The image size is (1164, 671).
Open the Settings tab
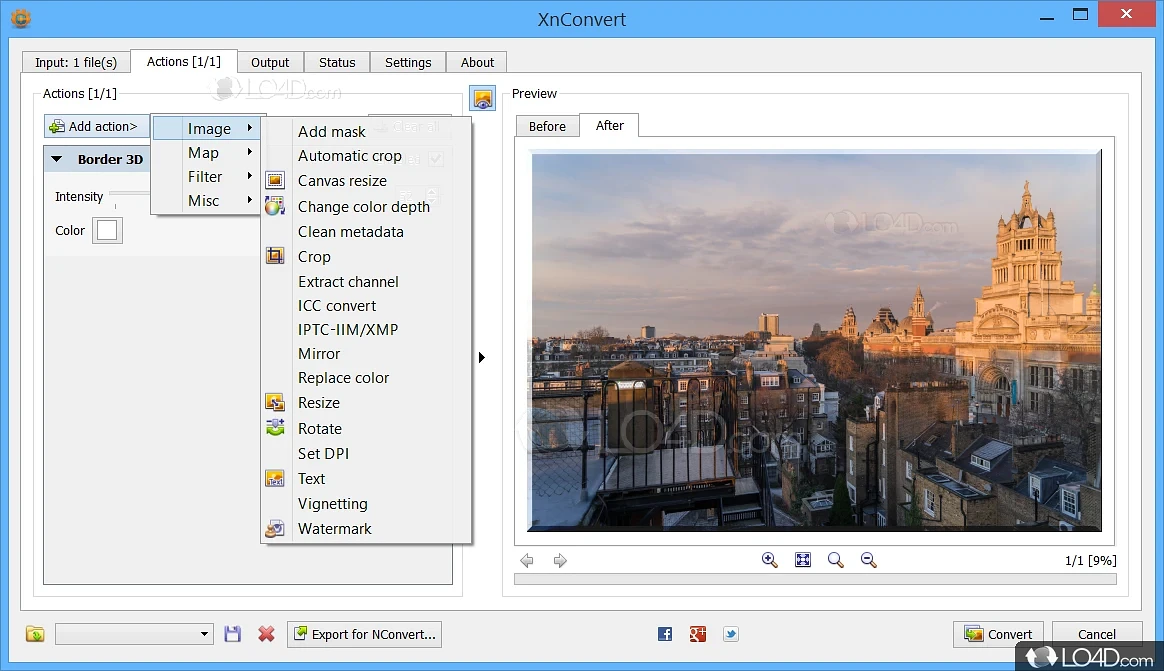point(408,62)
